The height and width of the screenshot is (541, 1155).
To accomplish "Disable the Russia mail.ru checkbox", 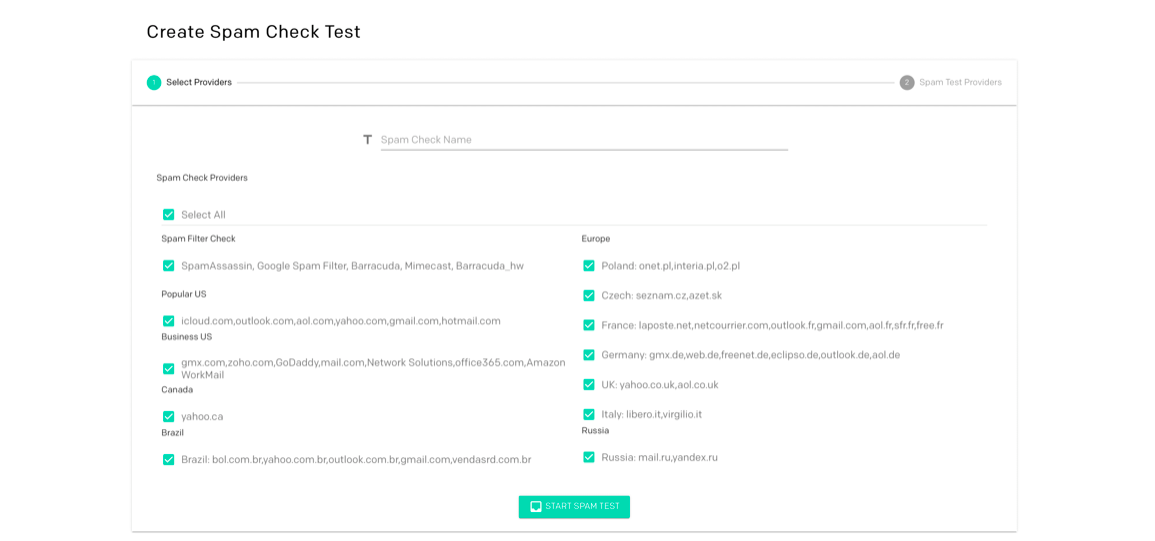I will tap(589, 458).
